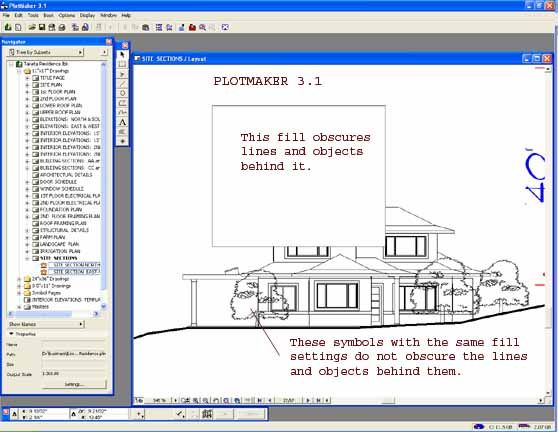The width and height of the screenshot is (558, 432).
Task: Select the first site section drawing
Action: coord(74,265)
